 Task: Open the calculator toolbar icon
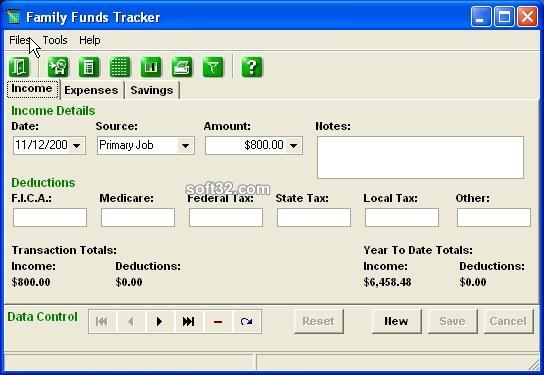pos(89,67)
